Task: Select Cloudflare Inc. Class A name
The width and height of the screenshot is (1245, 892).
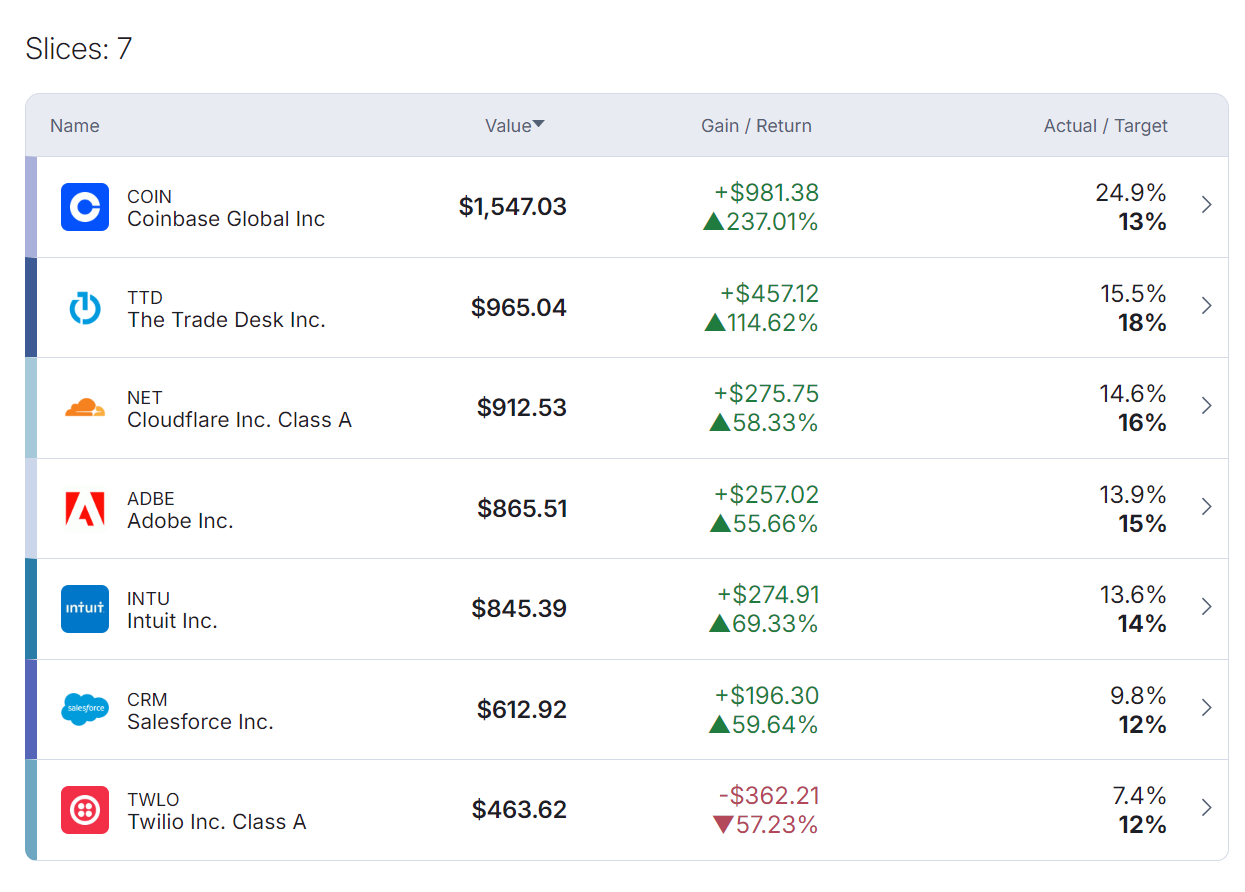Action: coord(239,420)
